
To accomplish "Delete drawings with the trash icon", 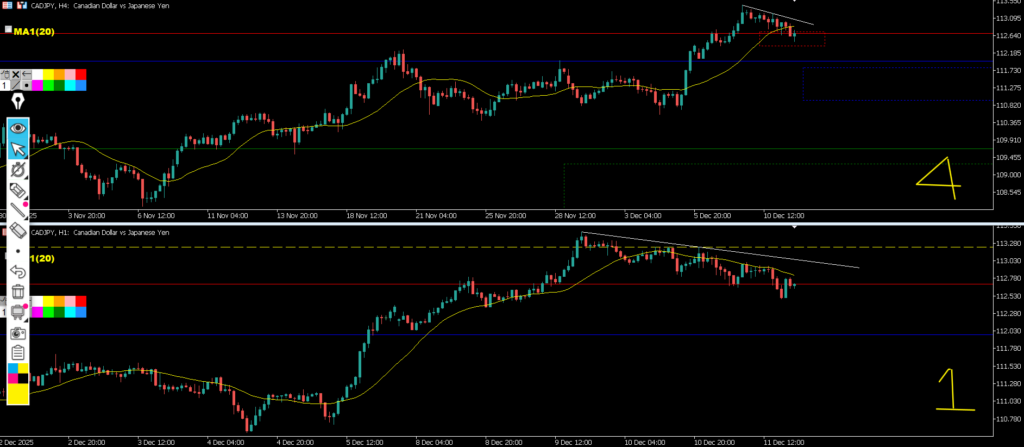I will tap(18, 292).
